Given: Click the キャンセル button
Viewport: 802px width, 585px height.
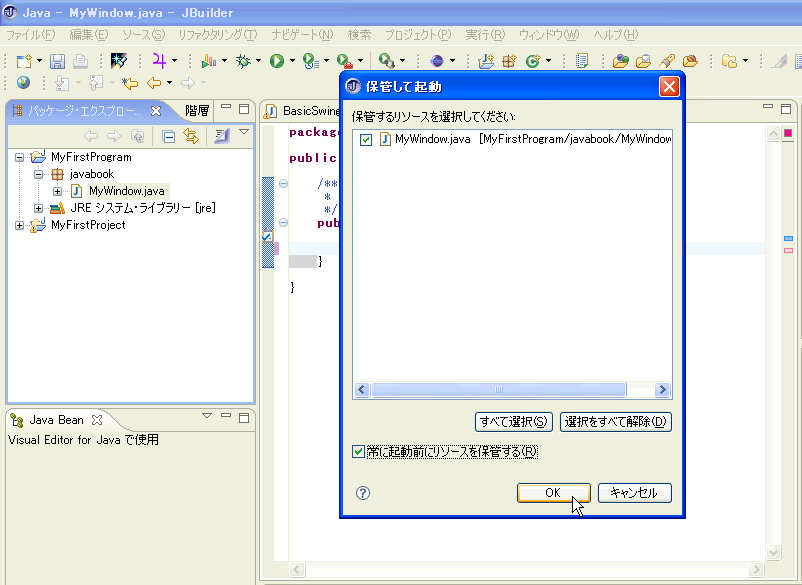Looking at the screenshot, I should 634,493.
